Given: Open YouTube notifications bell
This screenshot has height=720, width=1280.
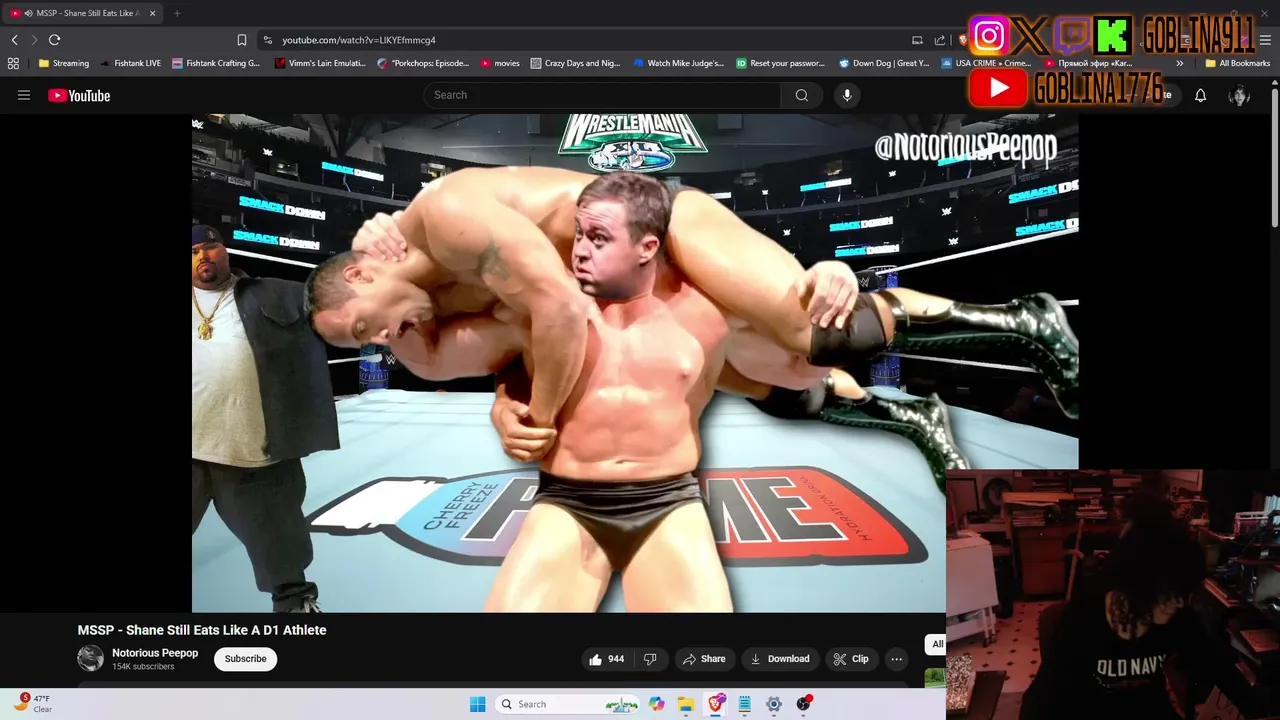Looking at the screenshot, I should tap(1200, 95).
